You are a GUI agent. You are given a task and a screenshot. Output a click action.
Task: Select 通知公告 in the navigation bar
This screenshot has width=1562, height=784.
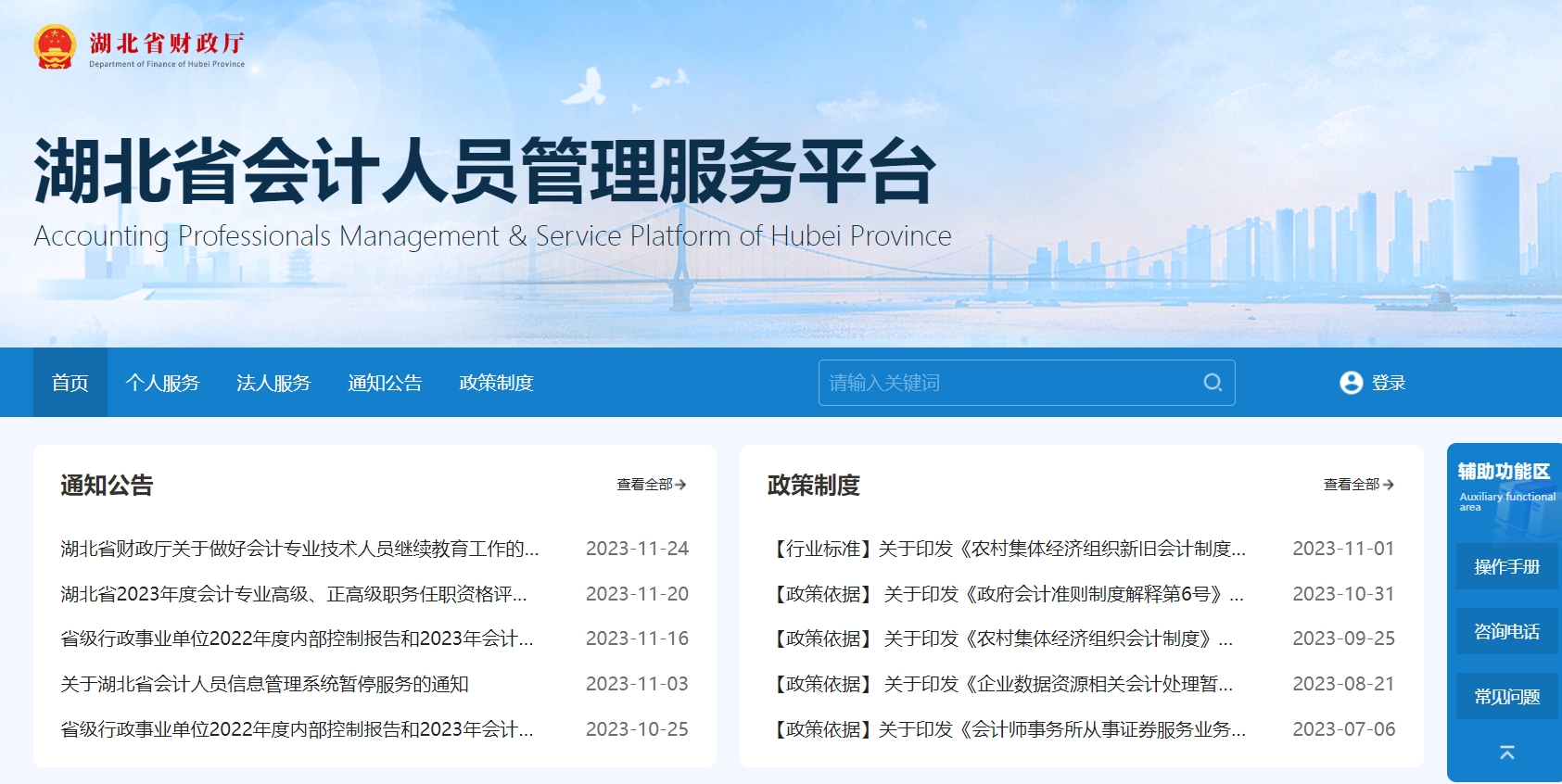[x=385, y=383]
